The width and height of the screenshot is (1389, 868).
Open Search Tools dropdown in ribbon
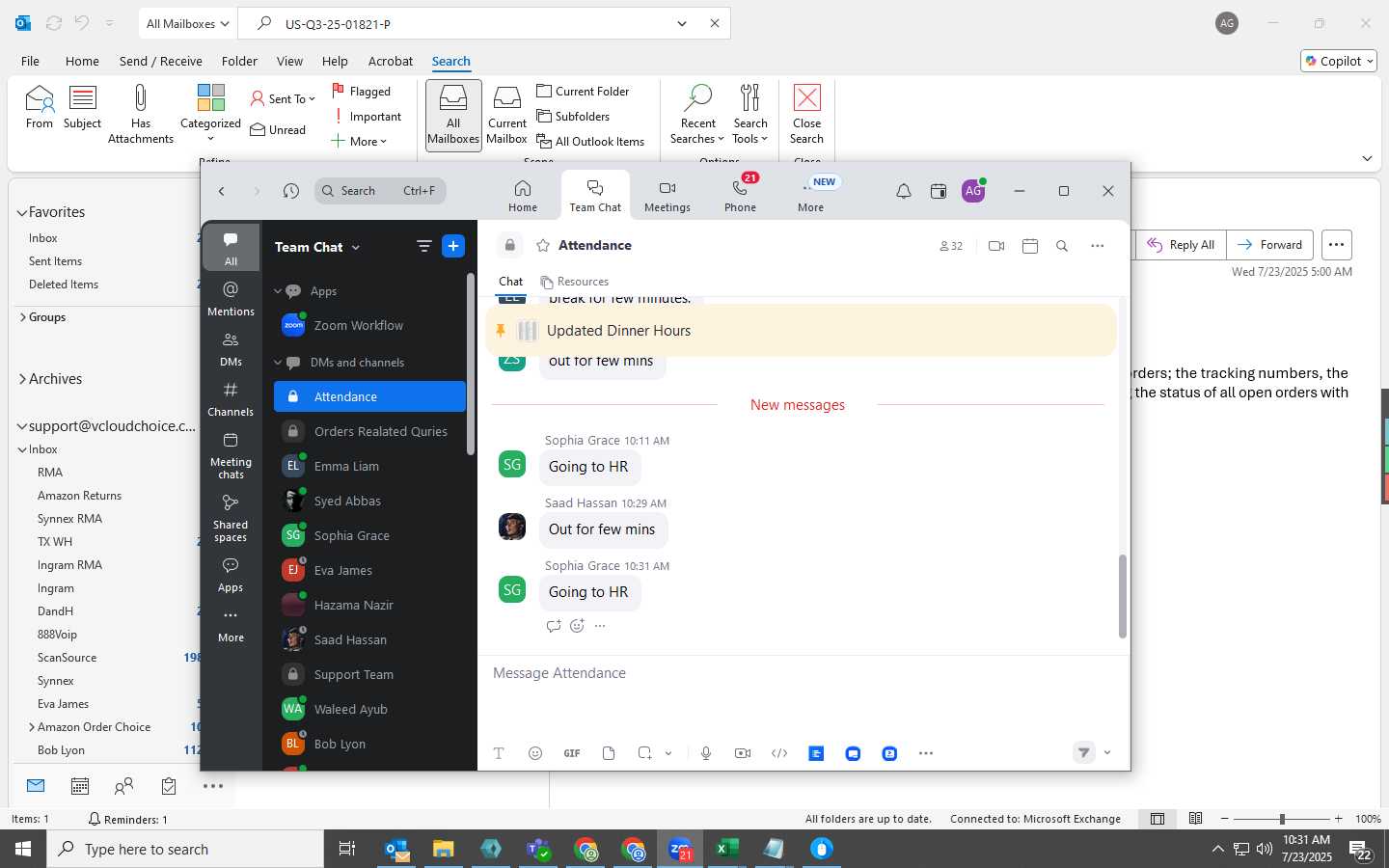click(750, 115)
